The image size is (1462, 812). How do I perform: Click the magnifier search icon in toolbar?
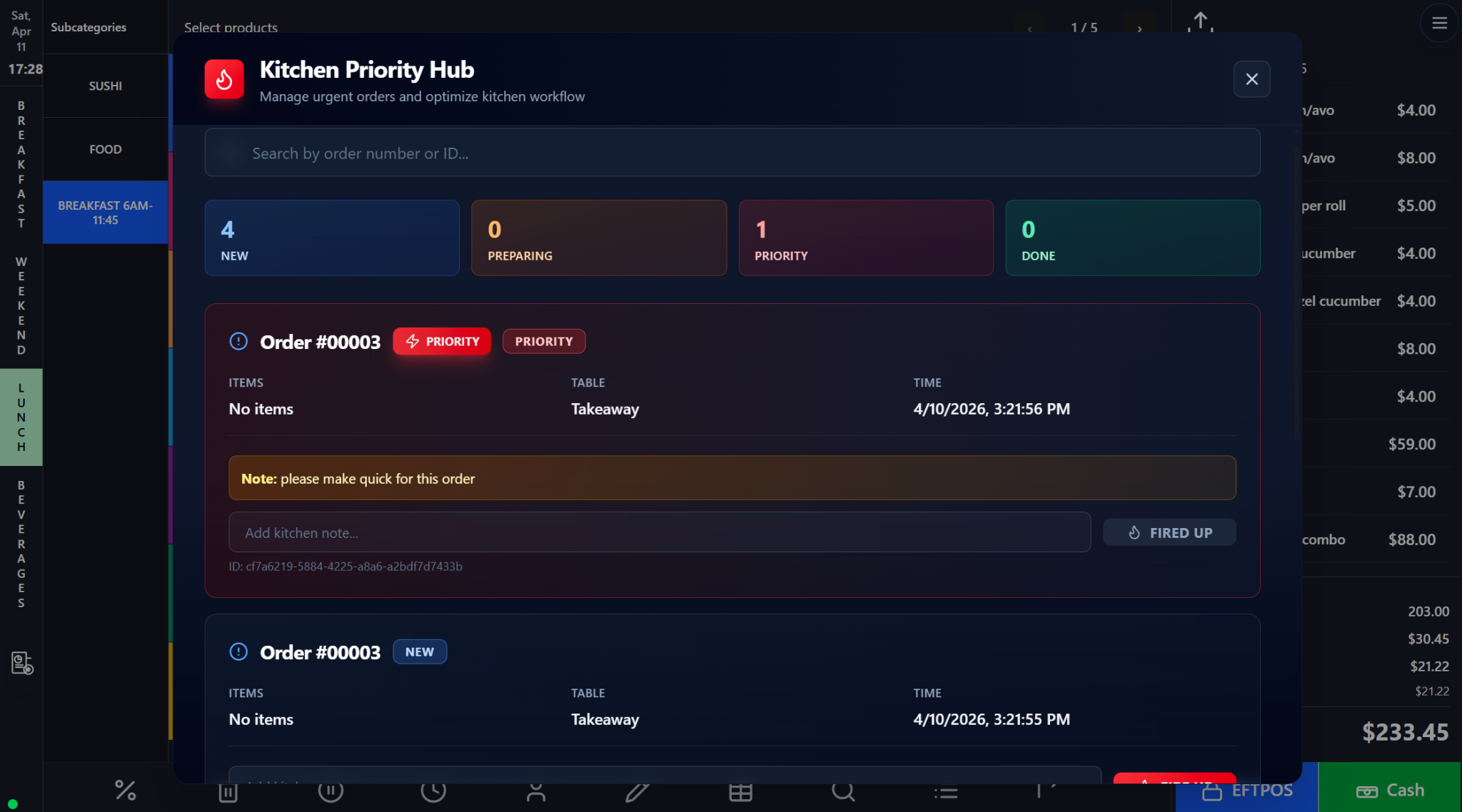[x=843, y=791]
